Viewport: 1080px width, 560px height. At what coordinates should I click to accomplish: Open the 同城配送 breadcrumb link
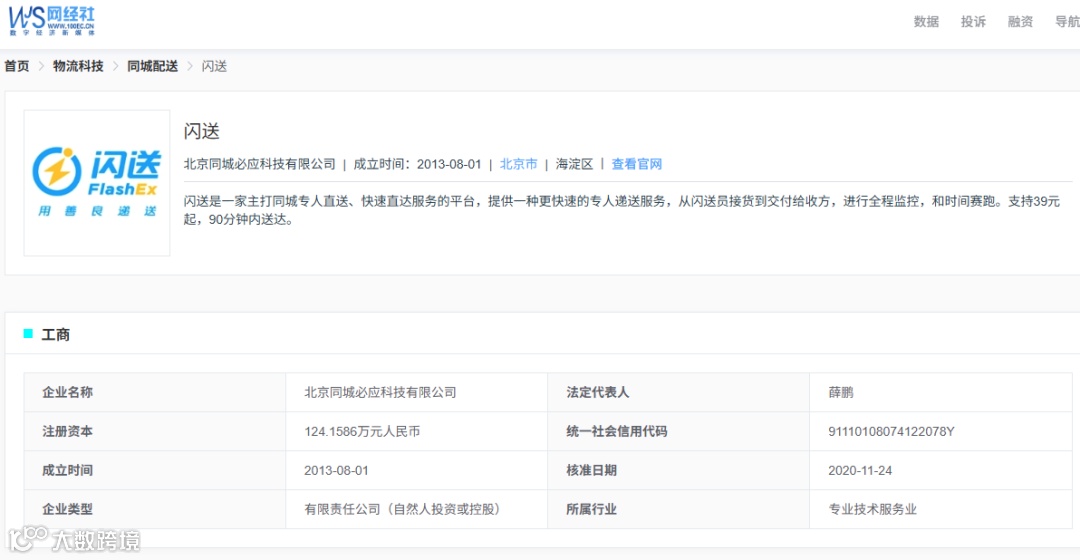[152, 66]
